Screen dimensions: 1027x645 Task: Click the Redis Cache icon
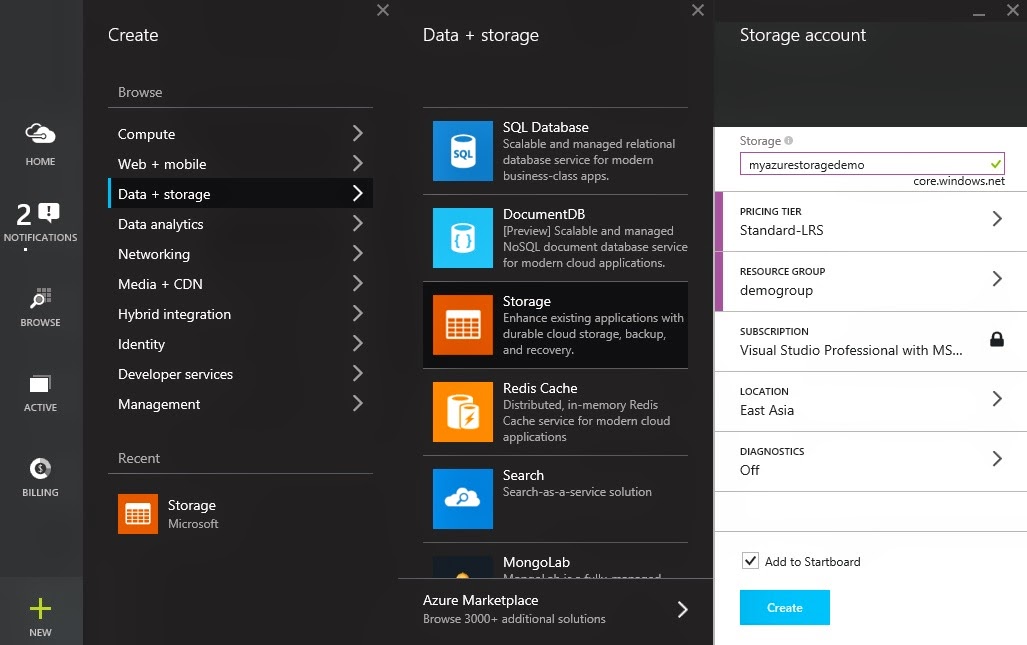463,412
